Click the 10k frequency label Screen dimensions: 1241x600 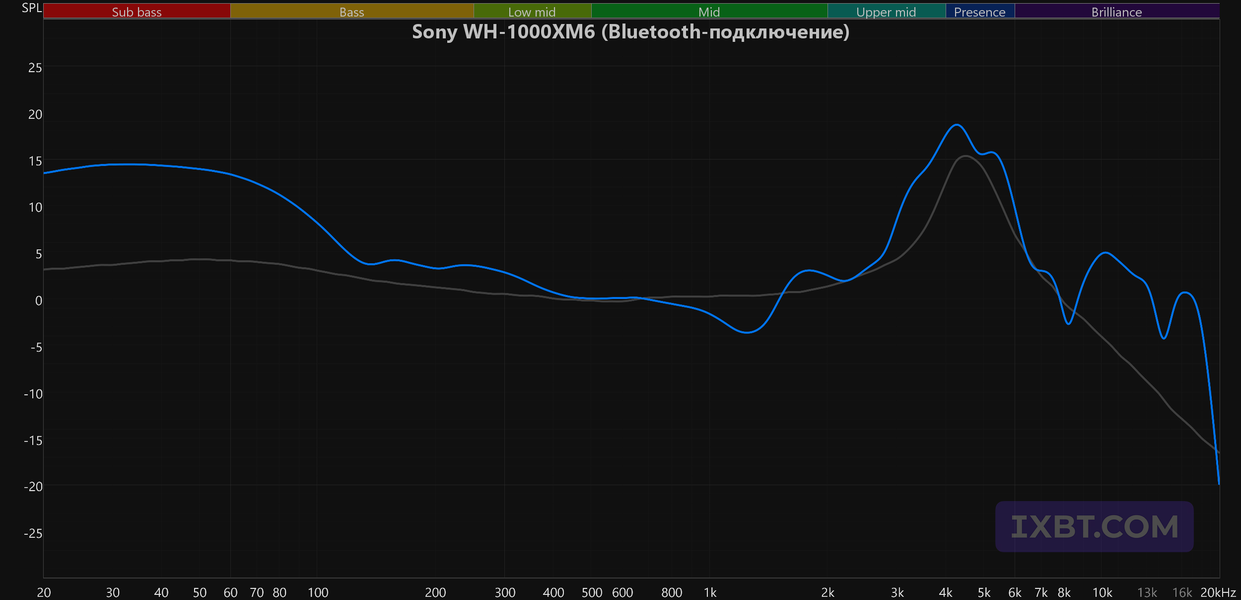pos(1102,592)
